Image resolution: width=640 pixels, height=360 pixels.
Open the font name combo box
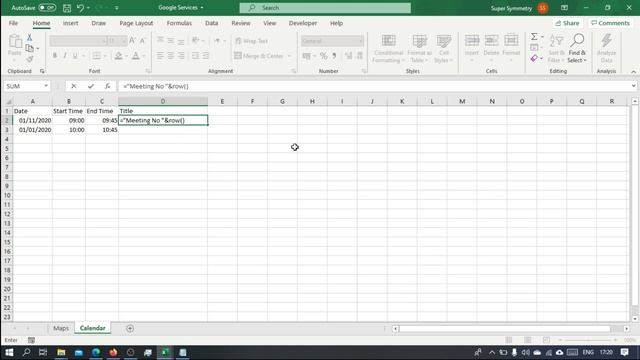(78, 41)
